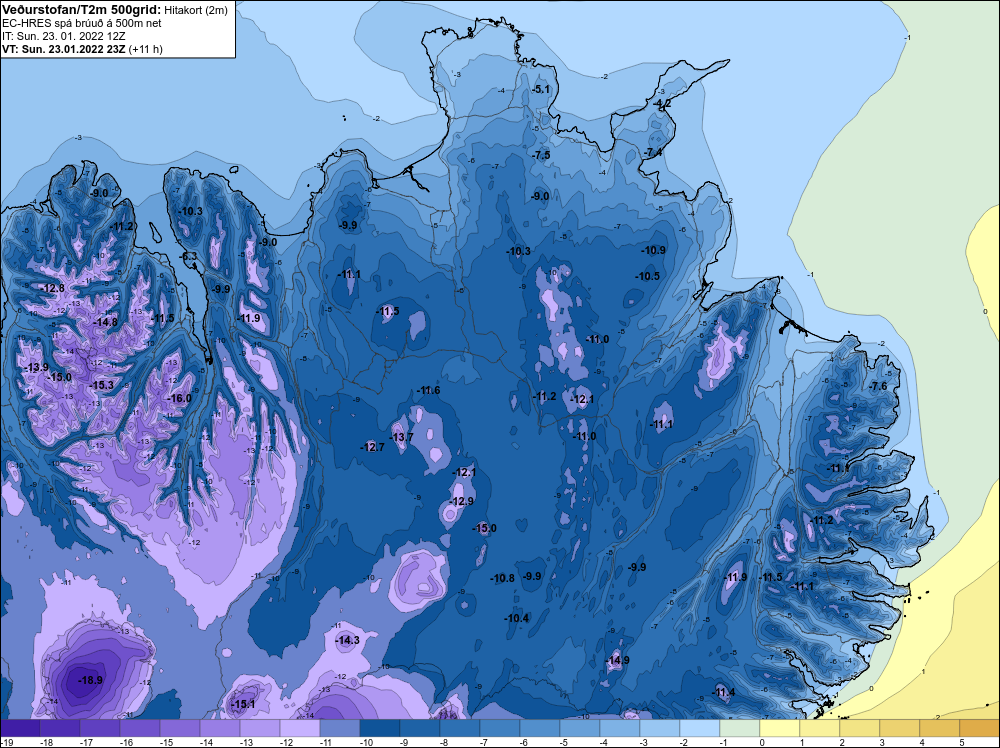This screenshot has width=1000, height=748.
Task: Click the -16.0 temperature value
Action: [179, 399]
